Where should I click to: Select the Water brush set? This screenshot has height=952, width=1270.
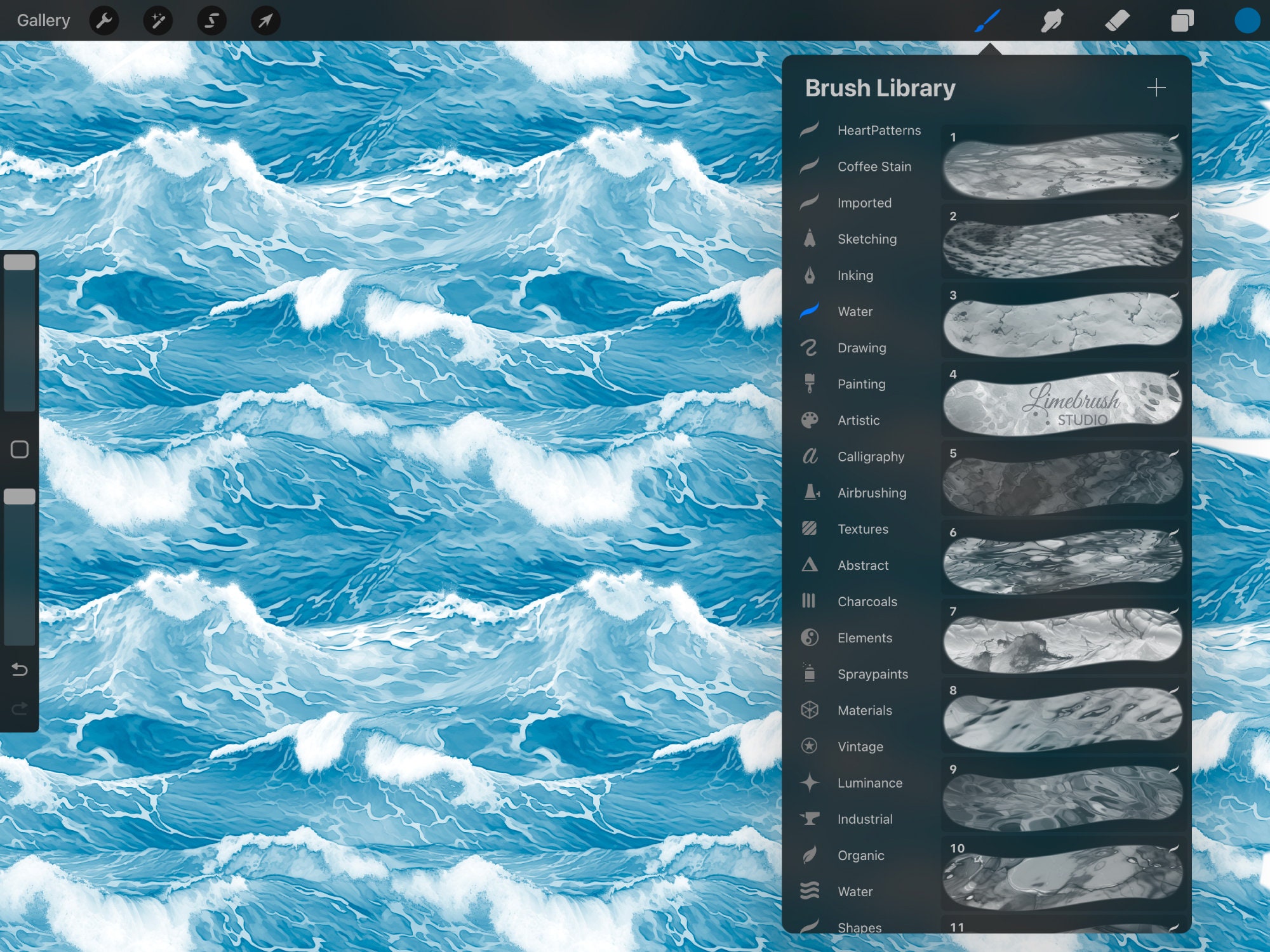(x=855, y=312)
